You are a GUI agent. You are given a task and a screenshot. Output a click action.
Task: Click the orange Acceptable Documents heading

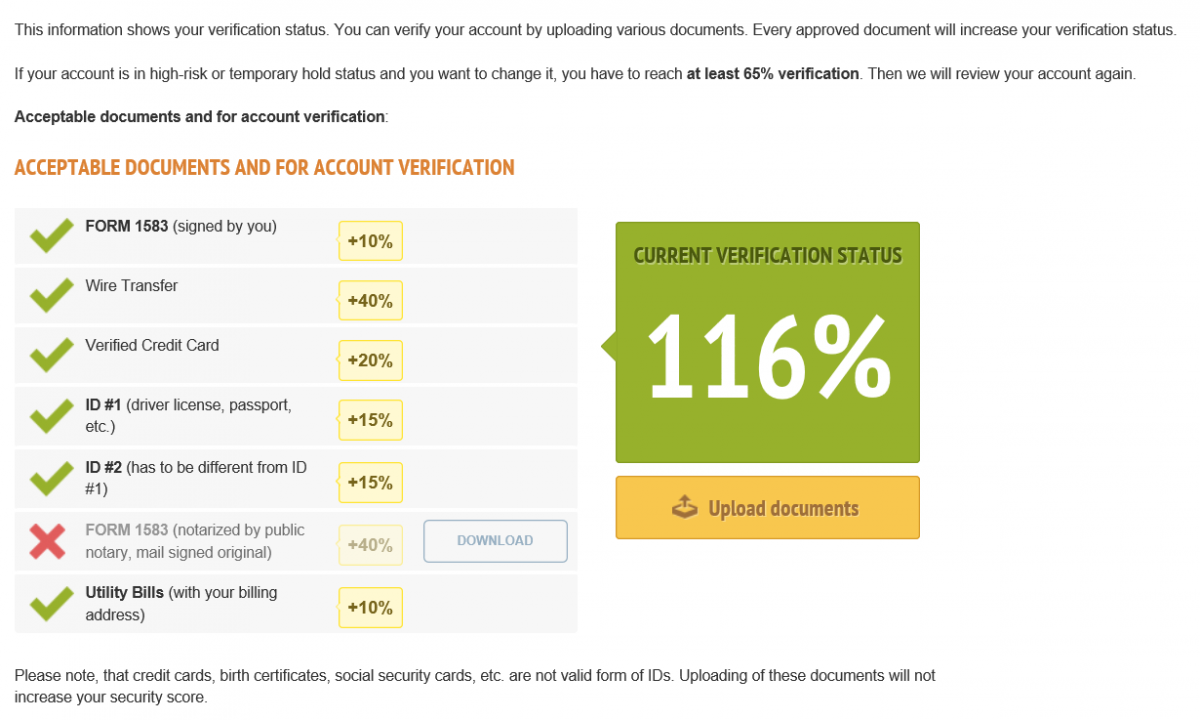tap(264, 167)
